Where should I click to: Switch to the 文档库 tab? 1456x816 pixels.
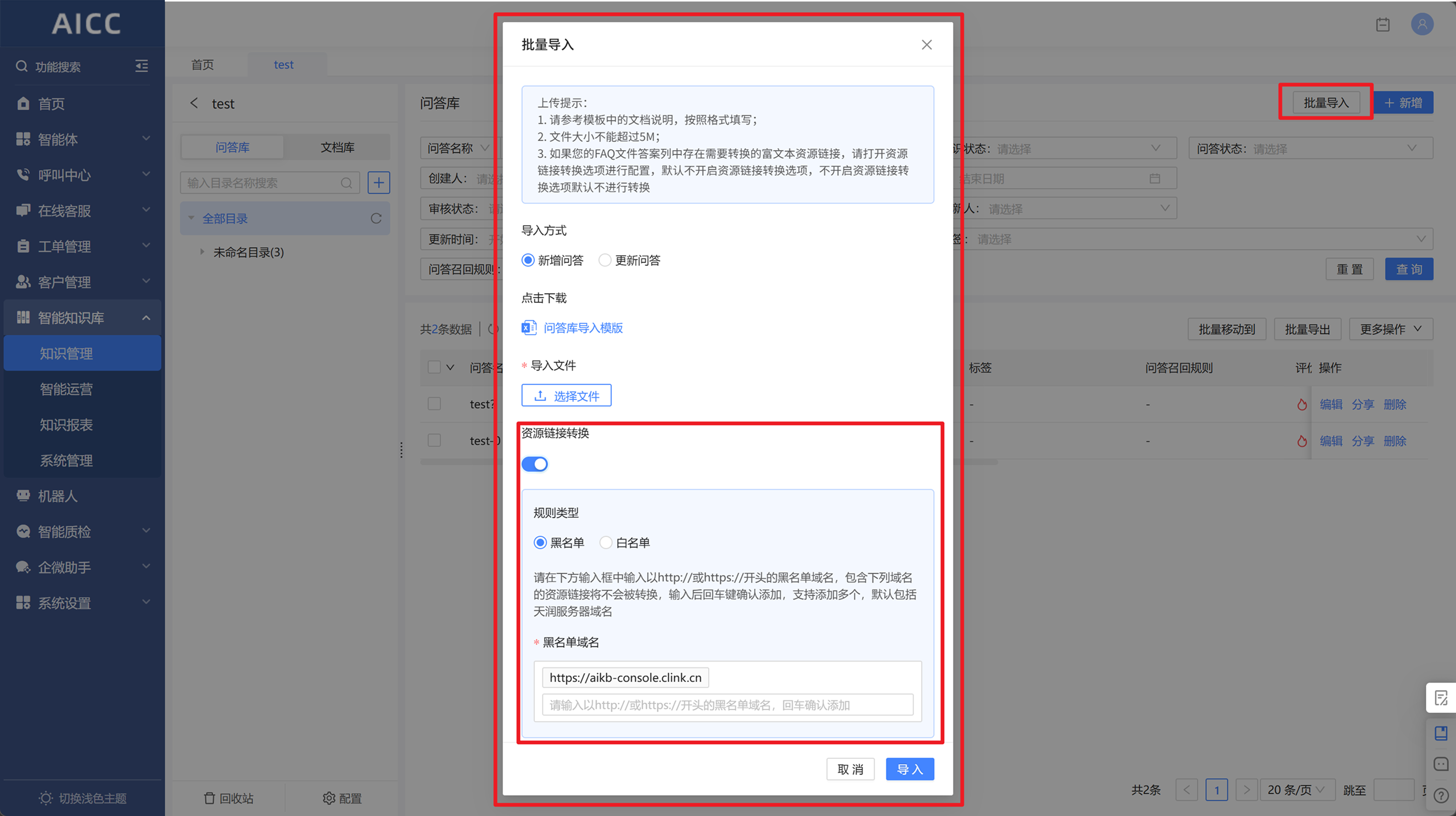point(337,148)
